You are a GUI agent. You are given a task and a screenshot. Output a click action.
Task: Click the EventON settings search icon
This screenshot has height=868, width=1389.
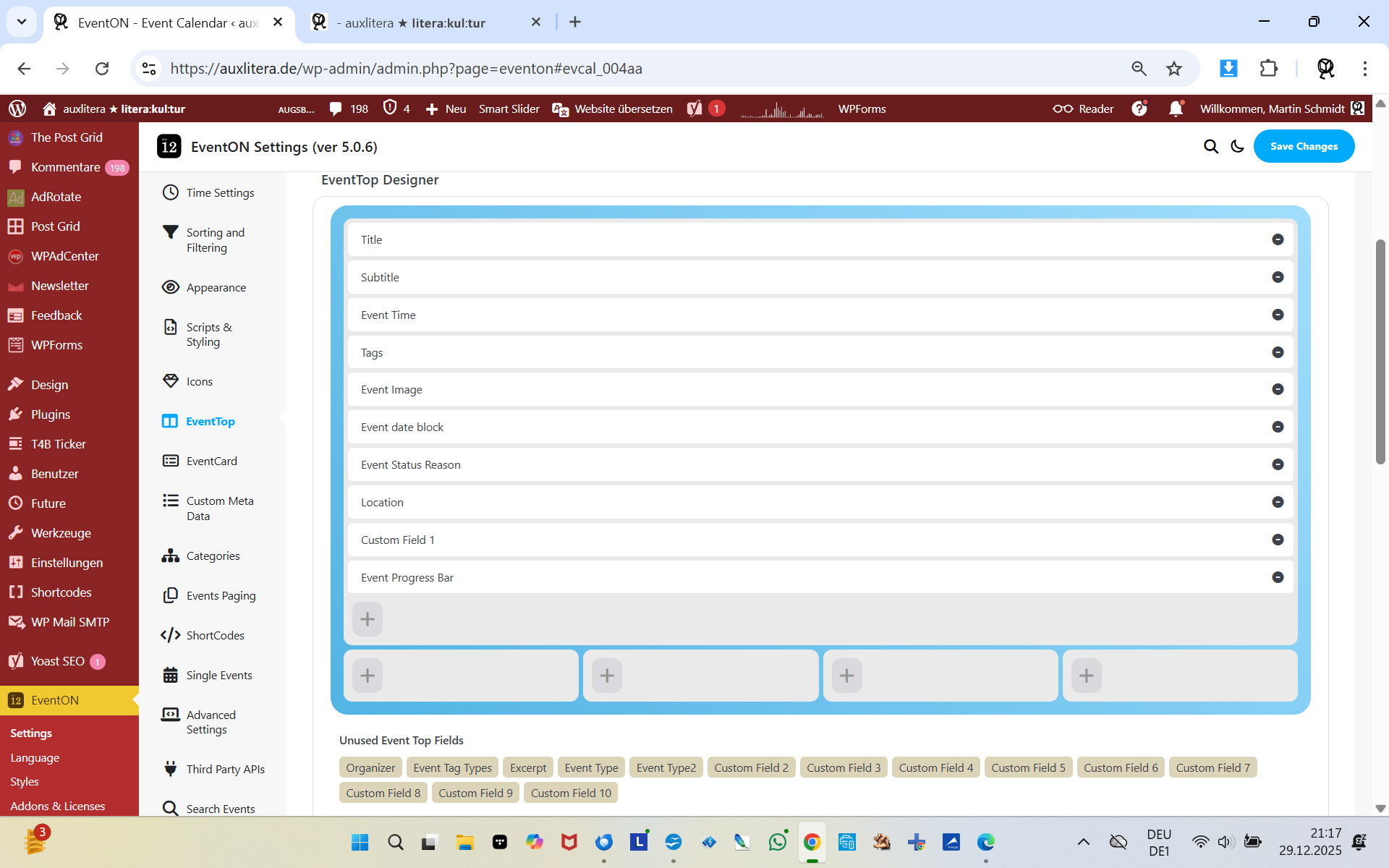tap(1210, 147)
